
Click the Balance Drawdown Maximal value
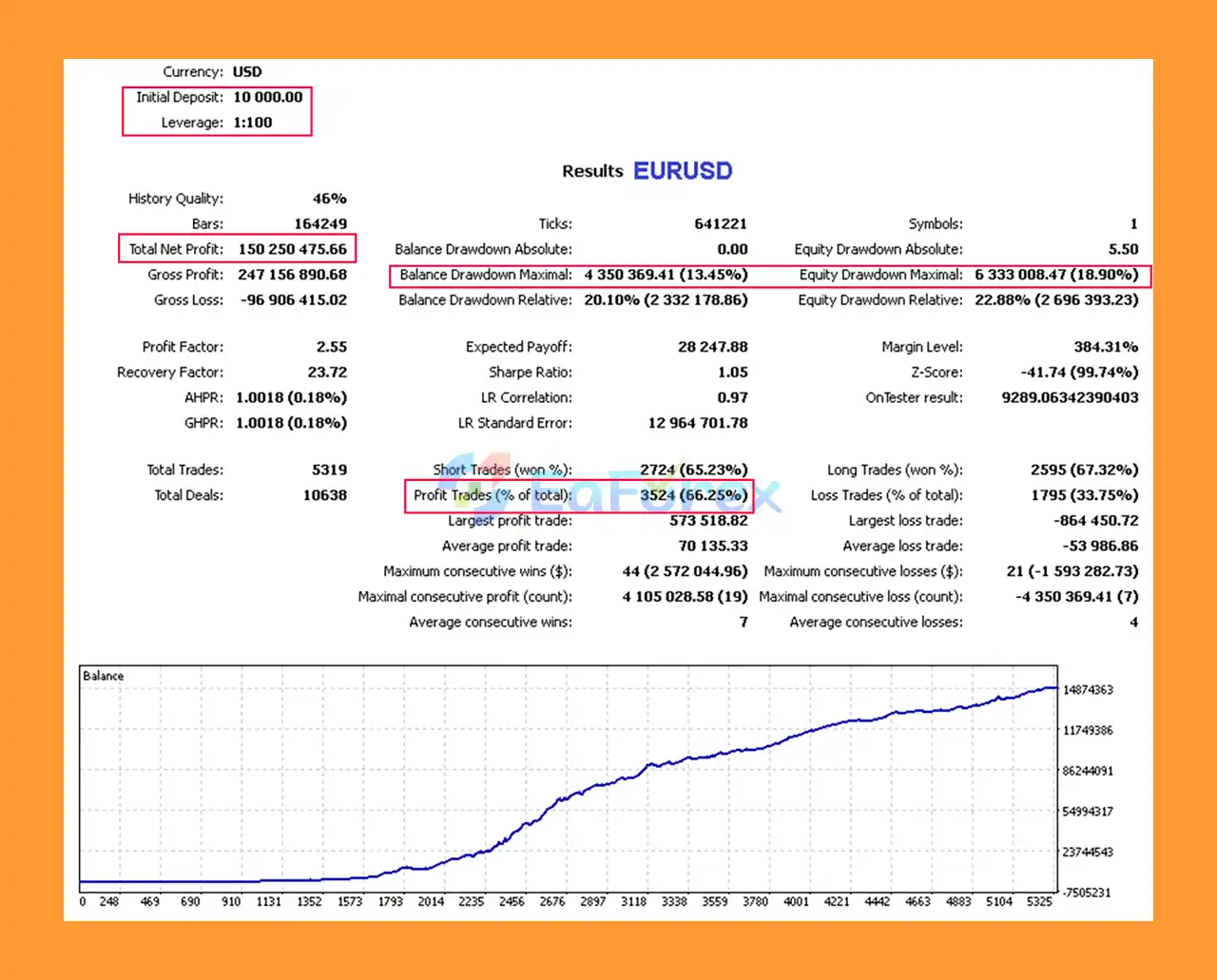(x=666, y=275)
